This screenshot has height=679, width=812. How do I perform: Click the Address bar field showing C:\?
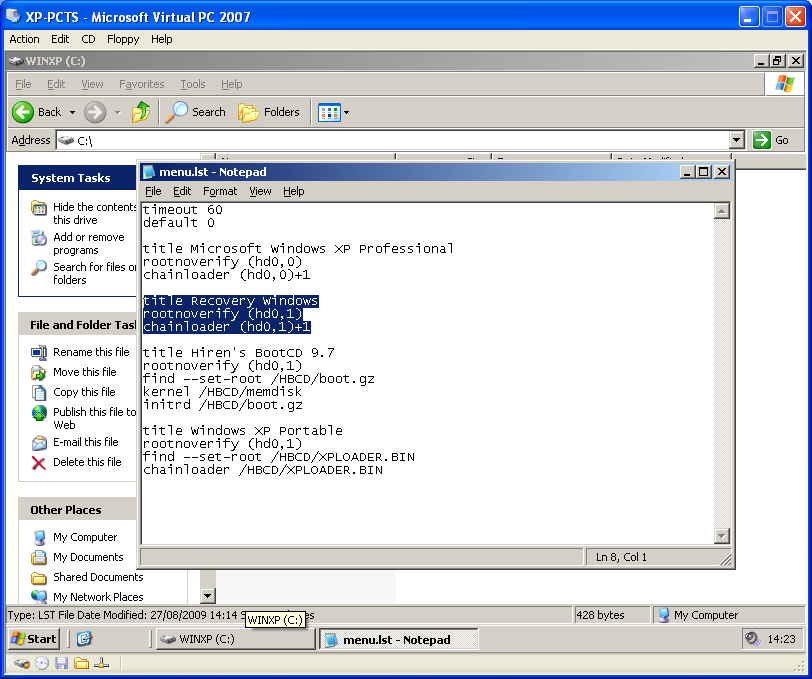click(393, 140)
